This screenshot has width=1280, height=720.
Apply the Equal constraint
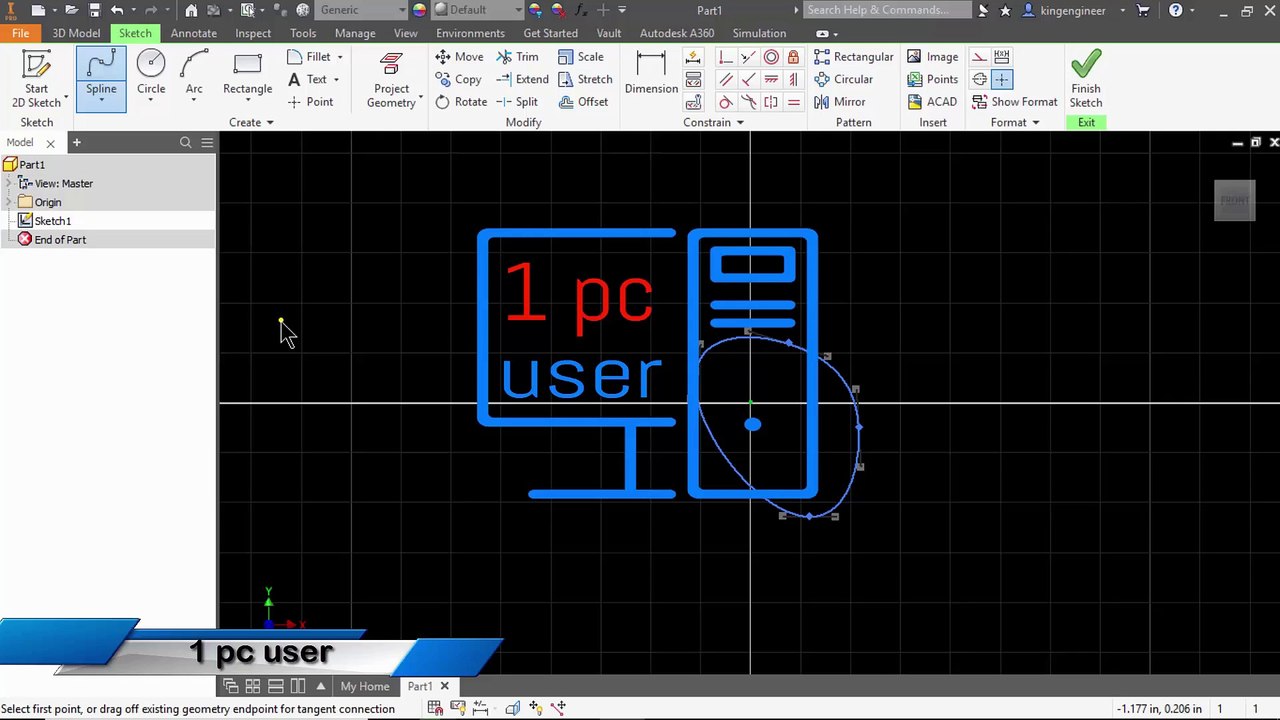[793, 102]
